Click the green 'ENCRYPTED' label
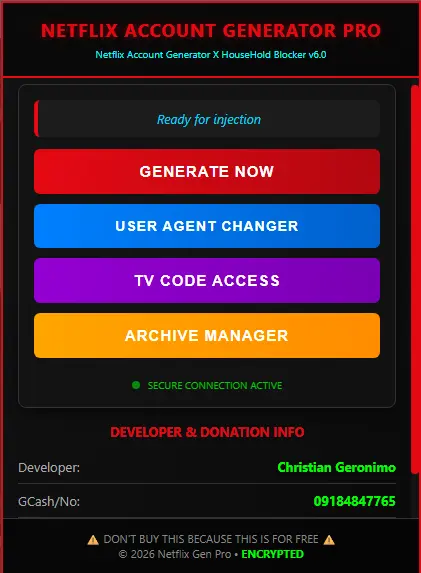This screenshot has width=421, height=573. pos(273,554)
